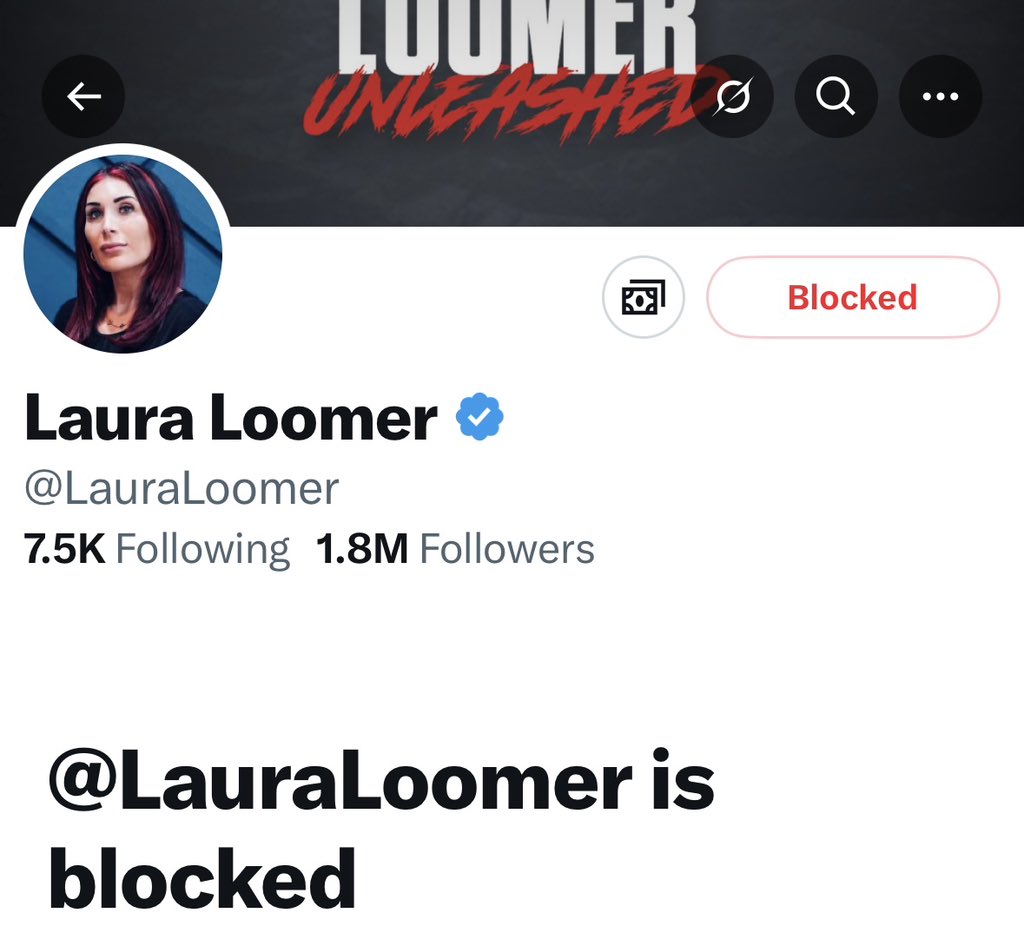Tap the word Following
The height and width of the screenshot is (946, 1024).
point(202,550)
